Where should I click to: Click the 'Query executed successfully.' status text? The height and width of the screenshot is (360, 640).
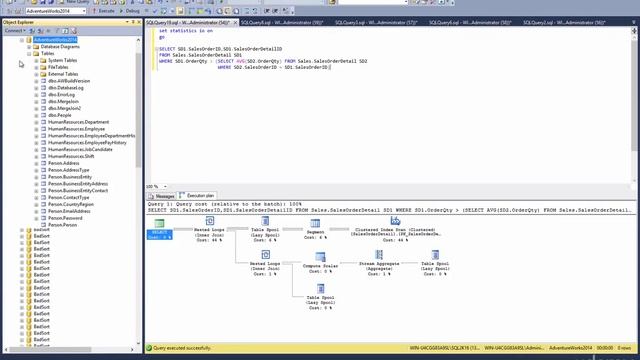(182, 348)
